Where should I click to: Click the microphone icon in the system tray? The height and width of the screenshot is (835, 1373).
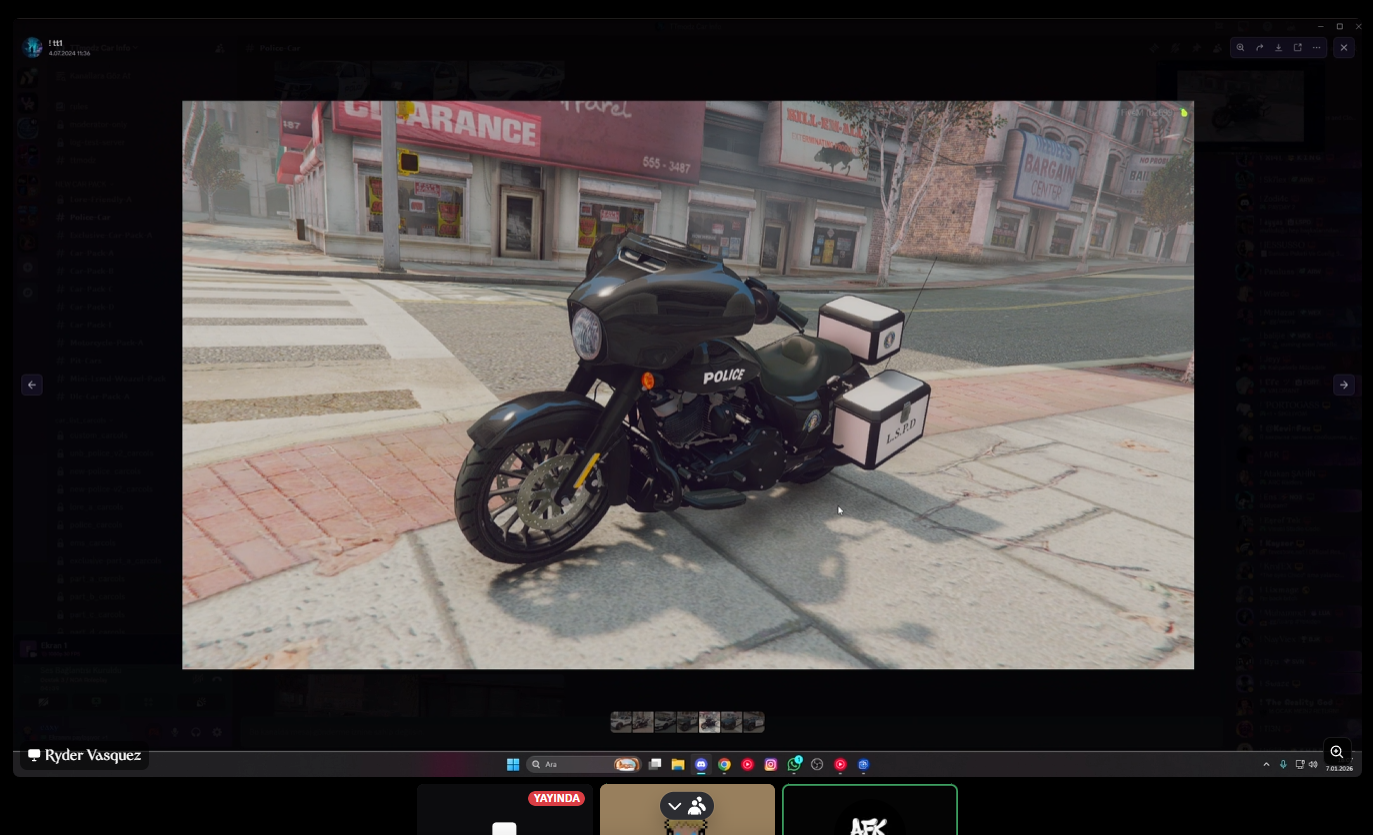[1283, 764]
